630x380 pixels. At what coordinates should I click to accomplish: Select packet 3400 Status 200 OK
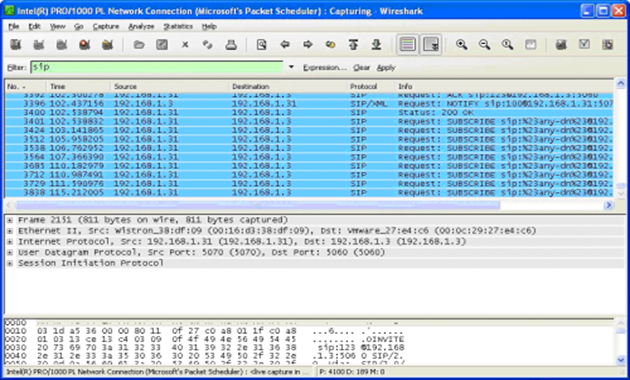[x=309, y=112]
